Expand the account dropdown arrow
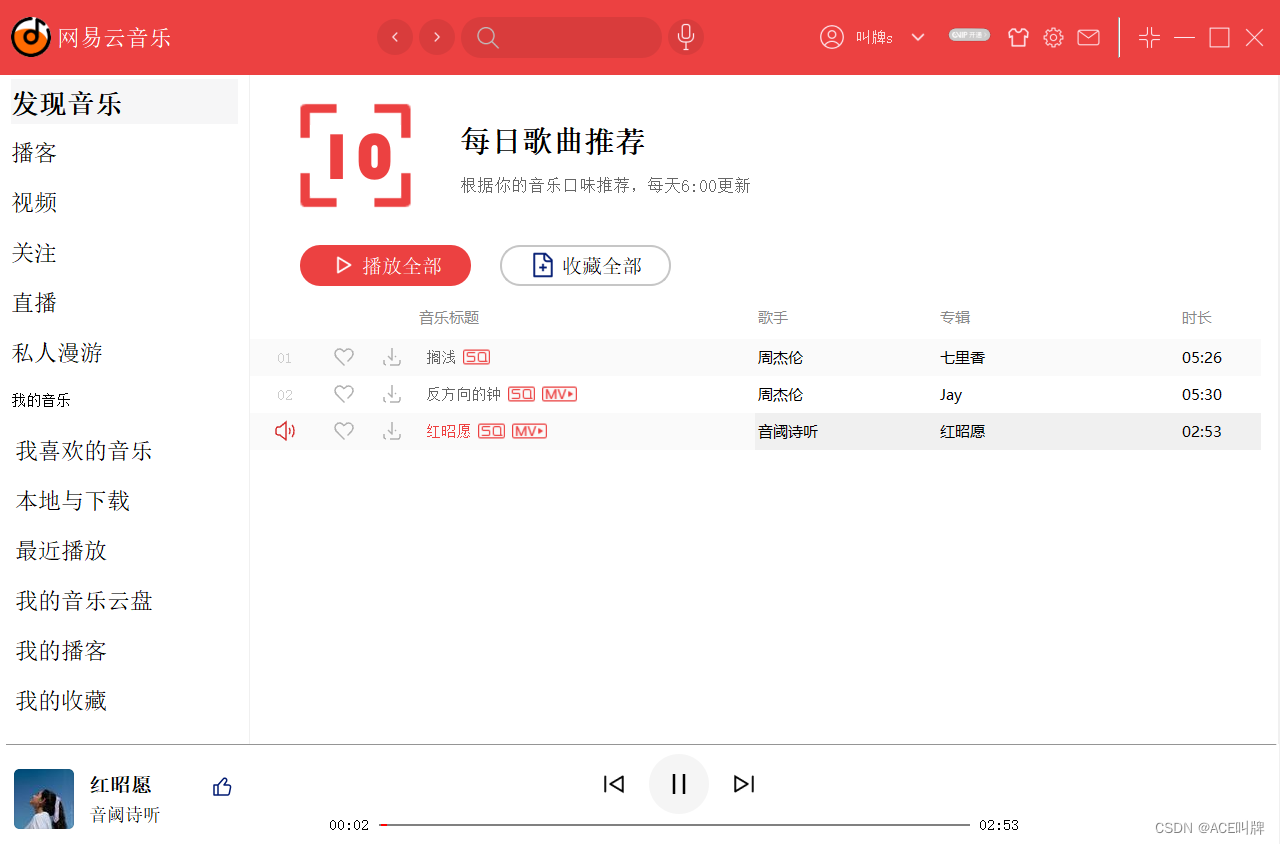Screen dimensions: 1280x844 point(918,37)
